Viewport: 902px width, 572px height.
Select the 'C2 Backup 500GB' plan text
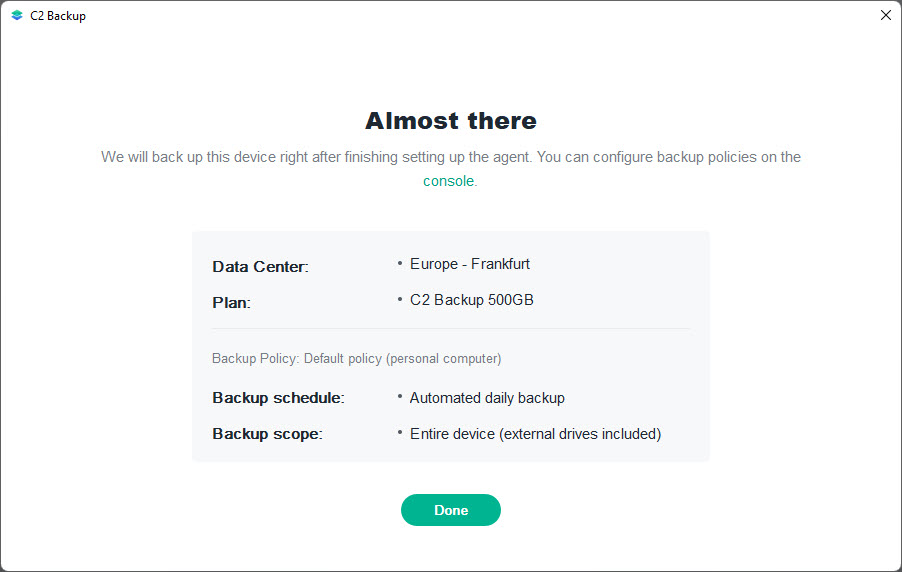coord(472,299)
